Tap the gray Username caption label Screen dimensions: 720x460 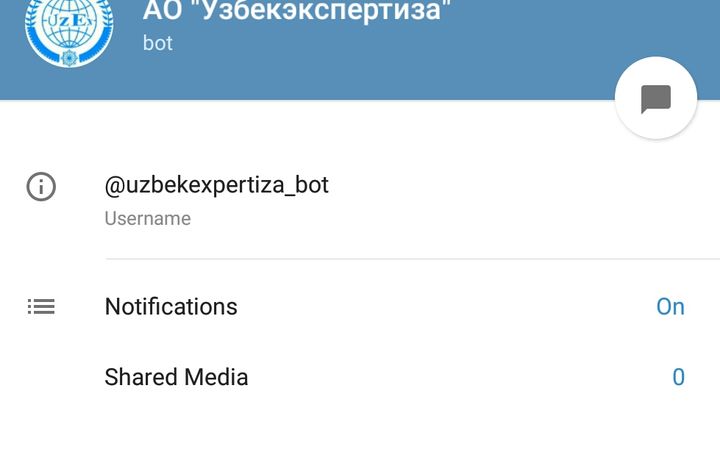pyautogui.click(x=147, y=219)
